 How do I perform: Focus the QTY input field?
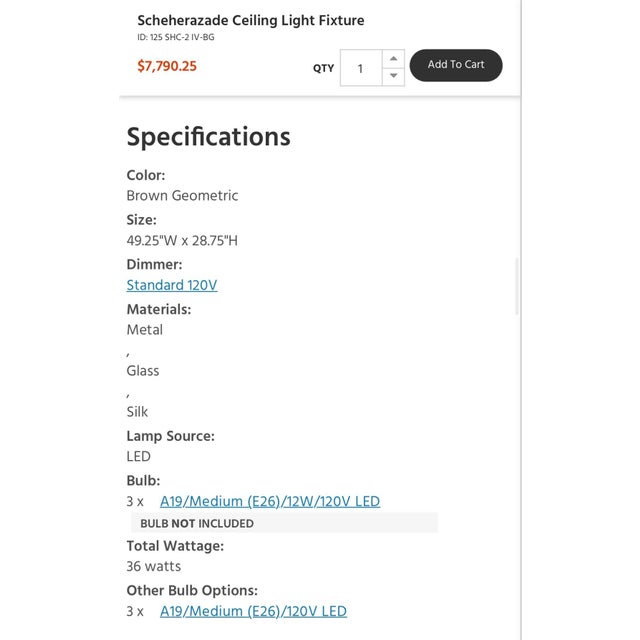click(361, 68)
